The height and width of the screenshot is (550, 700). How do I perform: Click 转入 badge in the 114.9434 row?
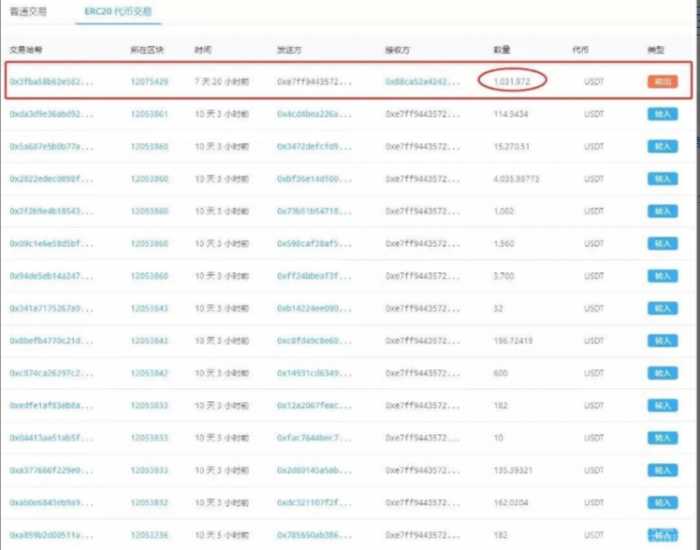[x=661, y=114]
